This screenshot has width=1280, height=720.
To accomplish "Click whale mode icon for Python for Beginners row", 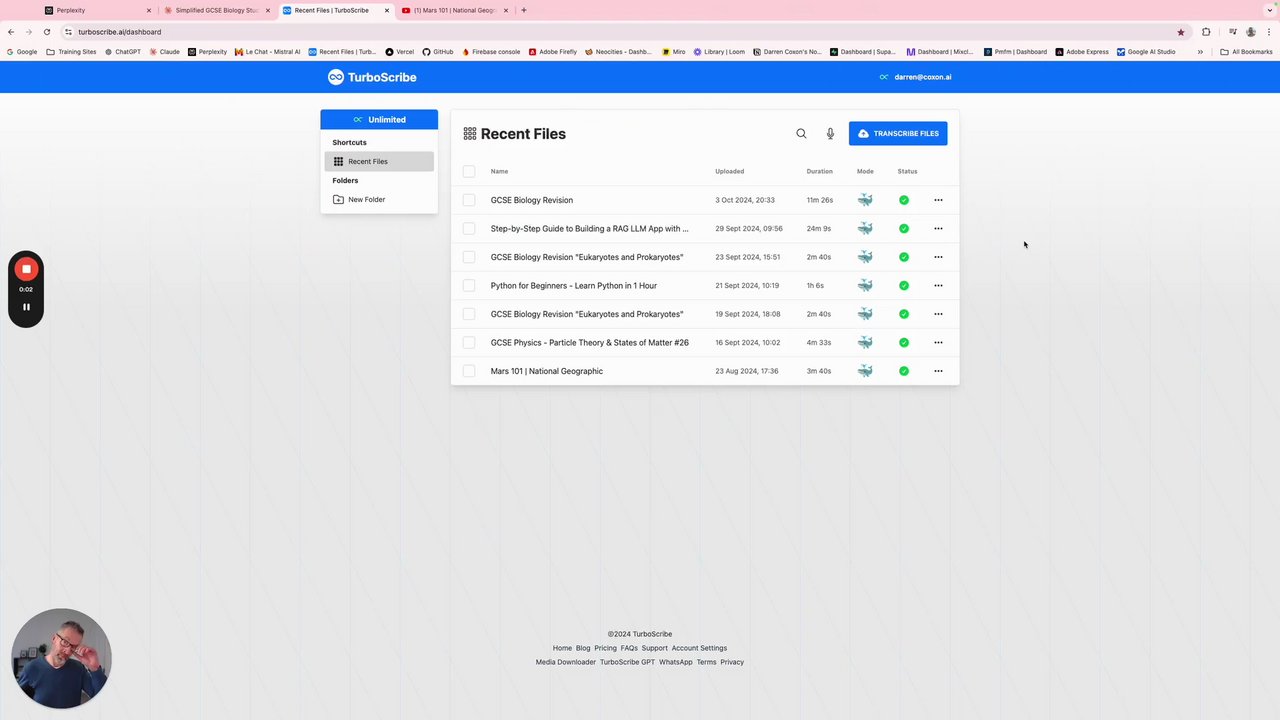I will [865, 285].
